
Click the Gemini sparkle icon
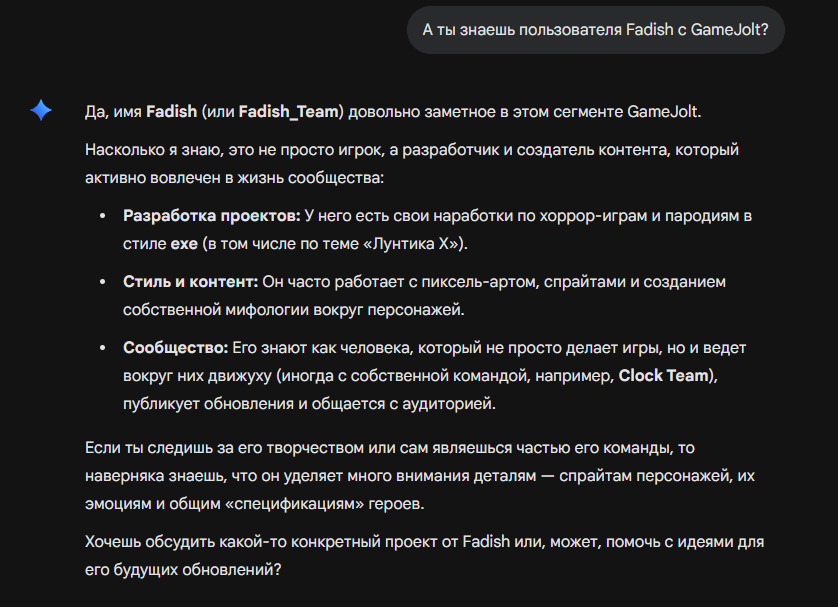[x=41, y=111]
